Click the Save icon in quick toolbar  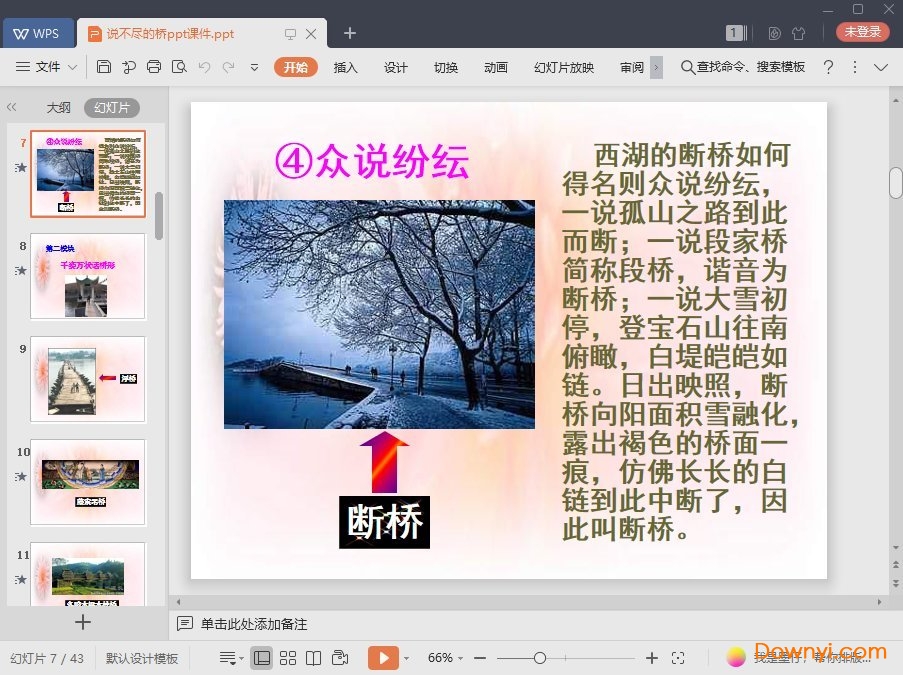[104, 67]
